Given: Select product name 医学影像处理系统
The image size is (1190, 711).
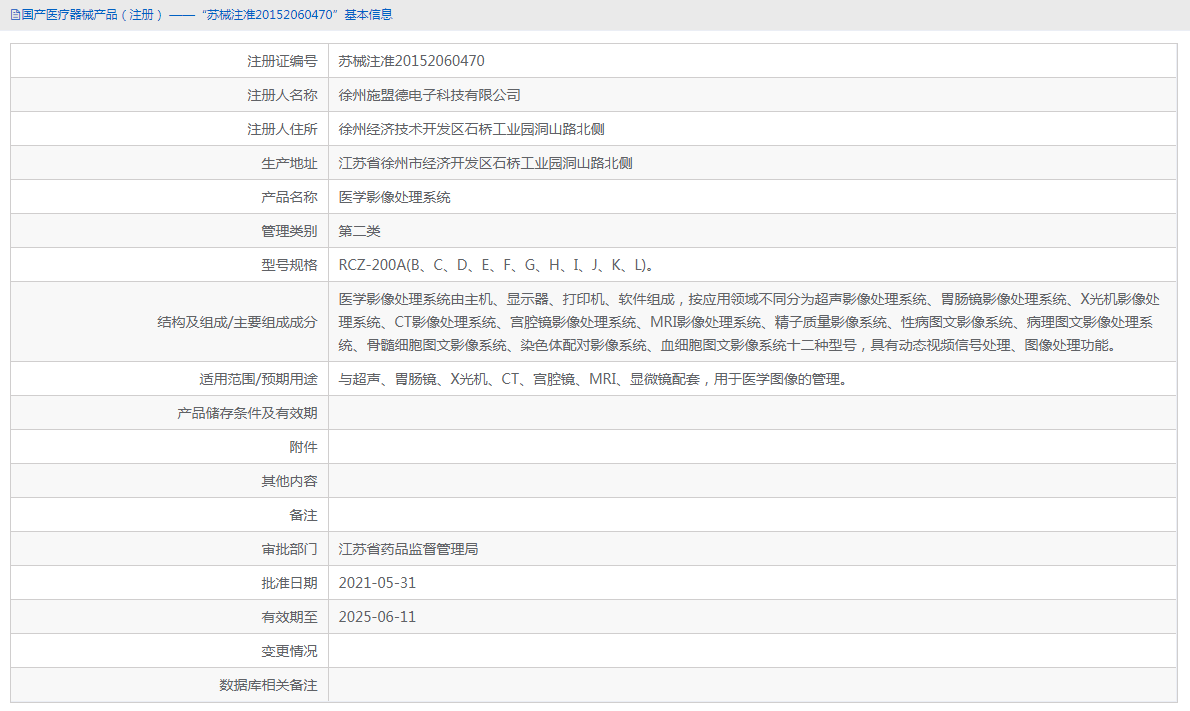Looking at the screenshot, I should 395,197.
